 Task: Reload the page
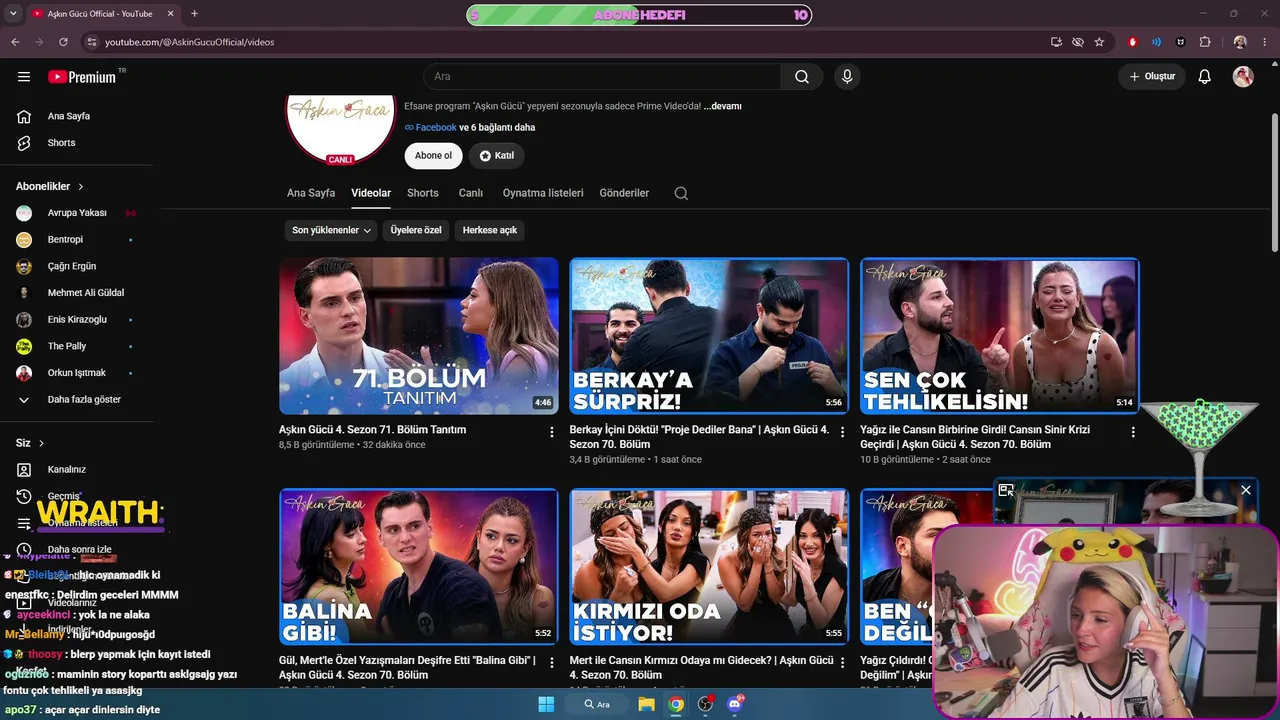63,42
